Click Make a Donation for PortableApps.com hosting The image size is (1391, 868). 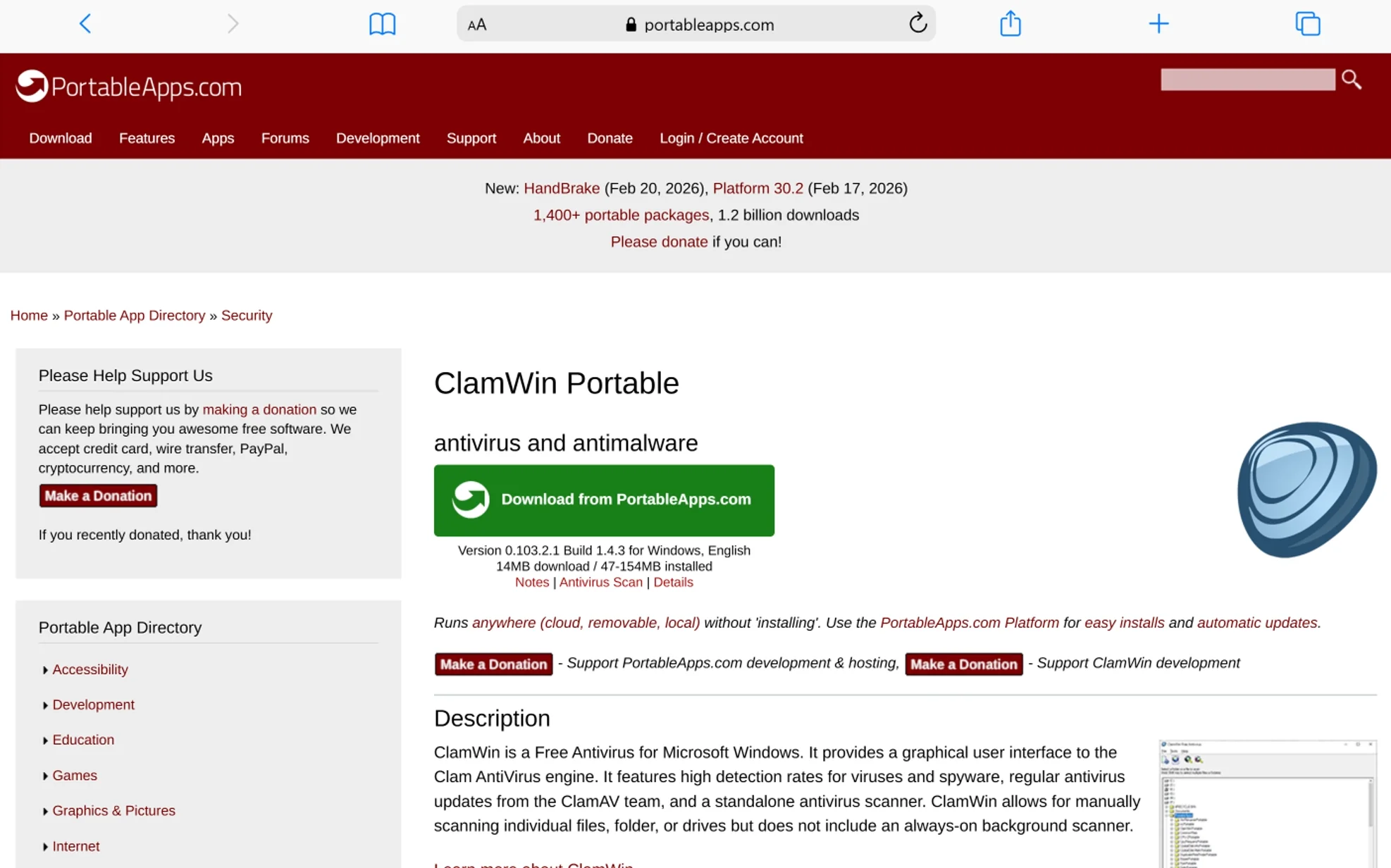[x=494, y=664]
